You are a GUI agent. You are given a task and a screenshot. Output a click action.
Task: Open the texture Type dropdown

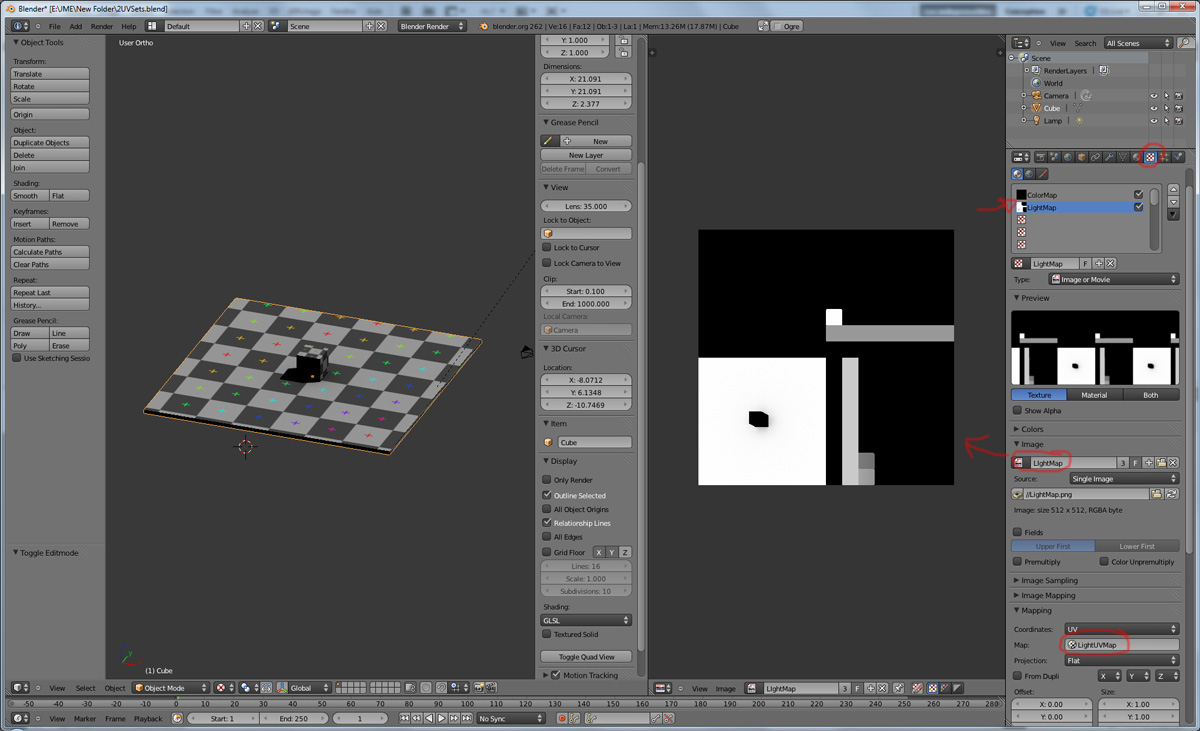tap(1113, 280)
